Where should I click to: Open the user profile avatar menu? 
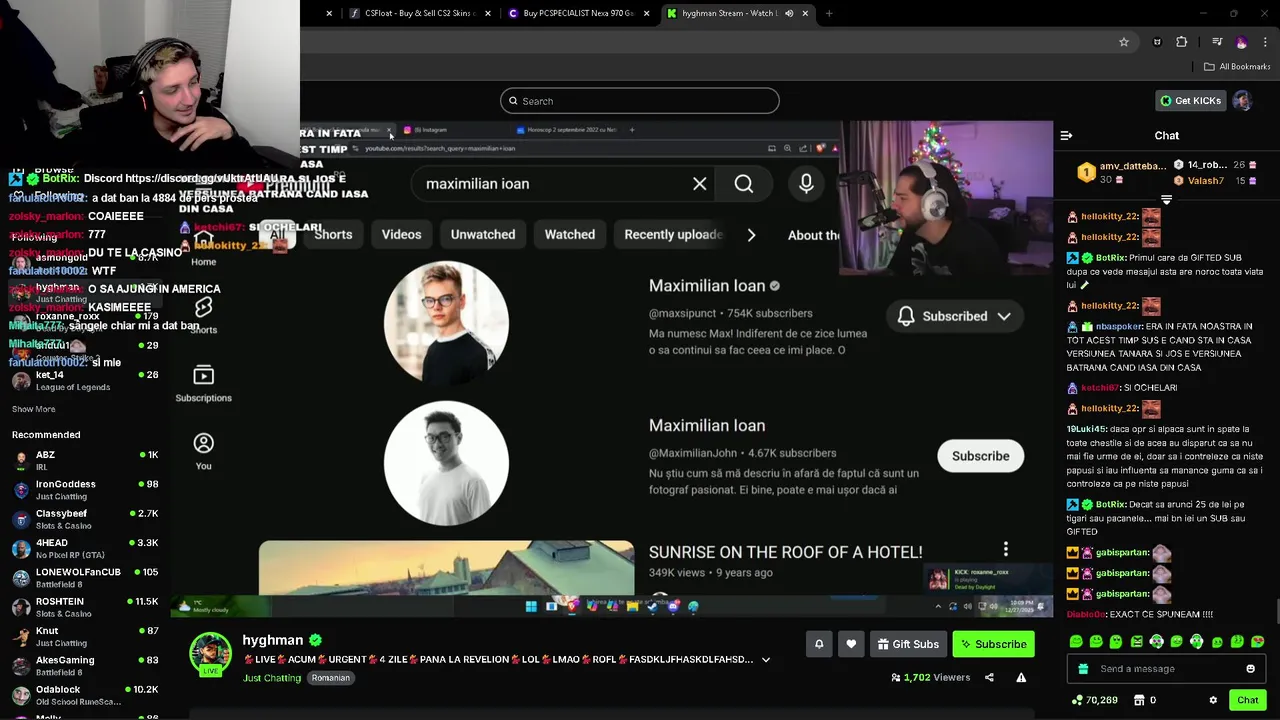click(1242, 101)
